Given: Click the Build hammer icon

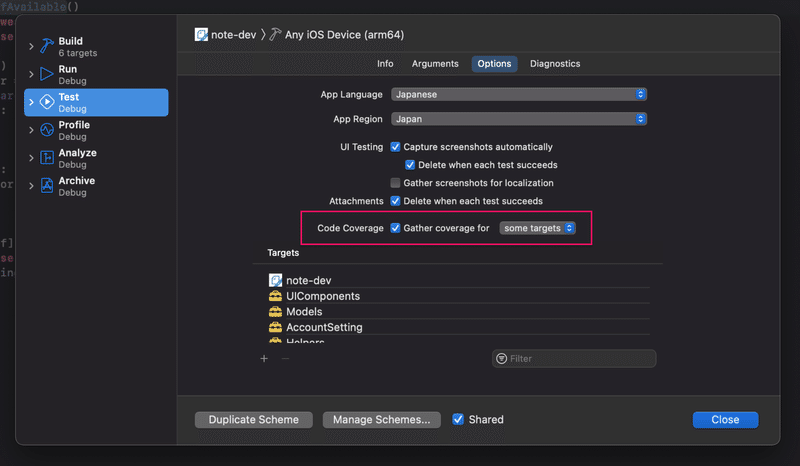Looking at the screenshot, I should pos(47,46).
